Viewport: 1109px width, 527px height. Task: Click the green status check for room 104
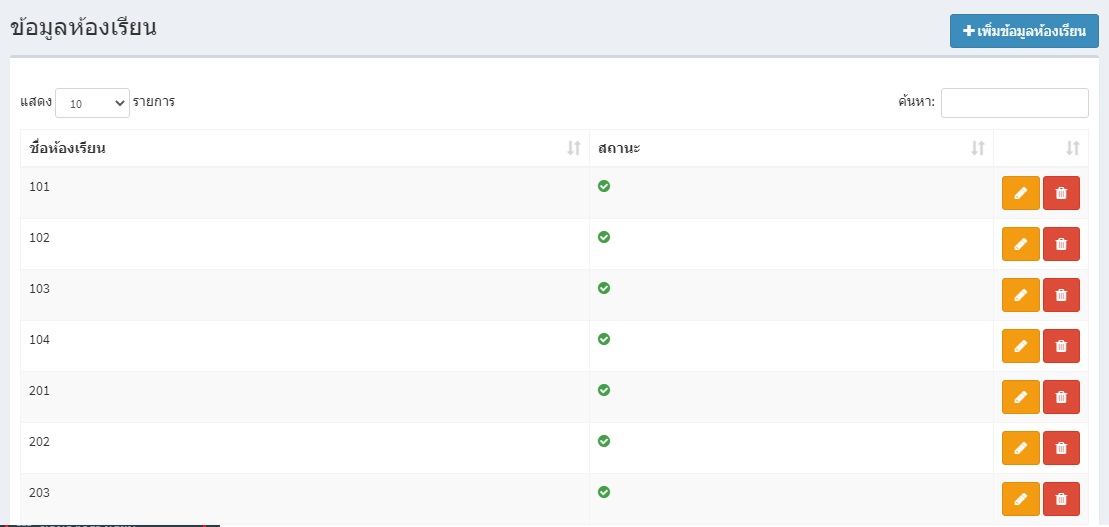point(604,339)
